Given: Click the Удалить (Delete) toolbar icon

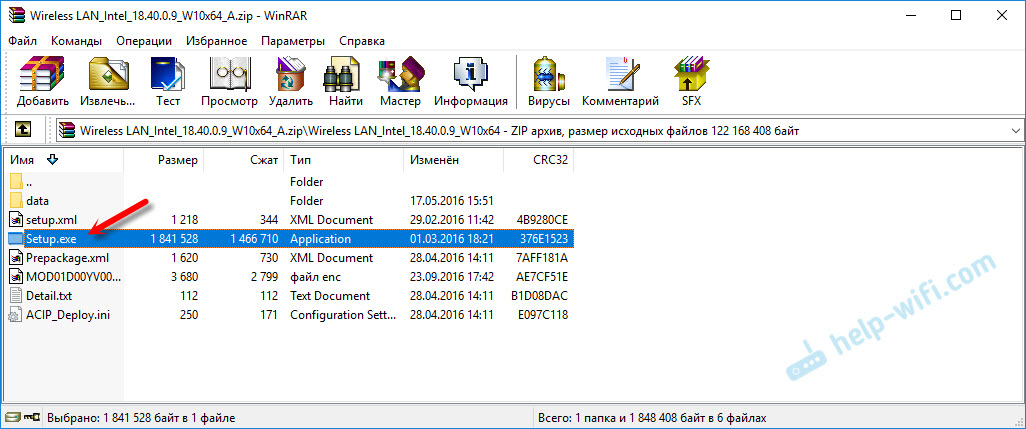Looking at the screenshot, I should point(291,80).
